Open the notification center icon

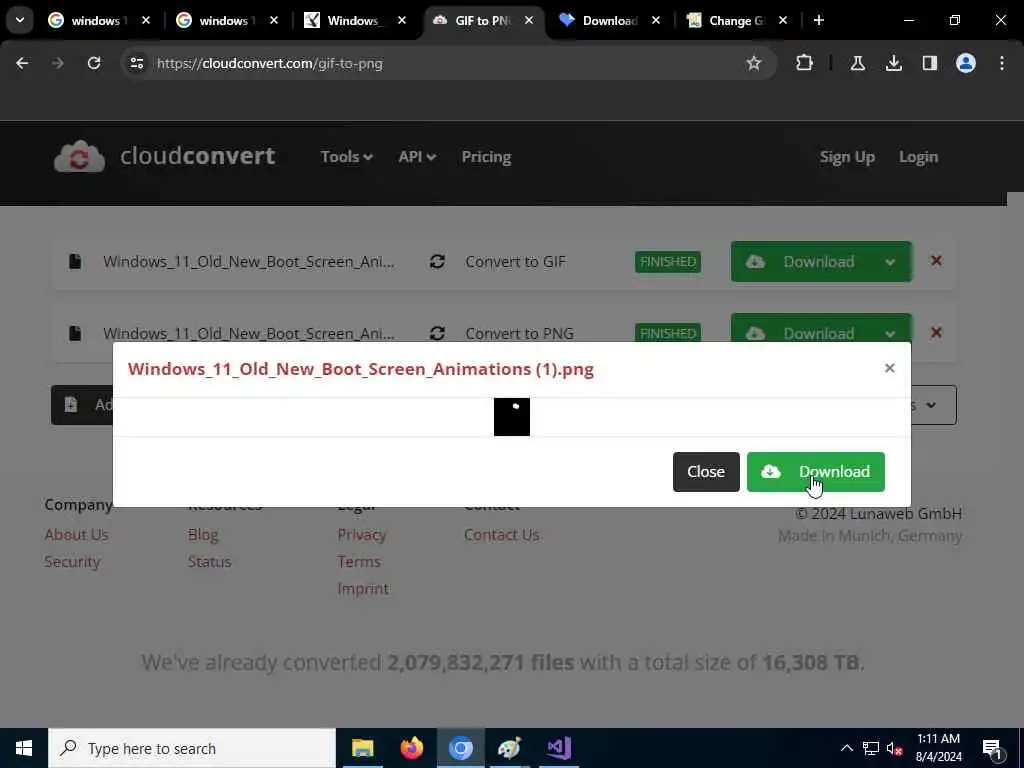pyautogui.click(x=993, y=748)
